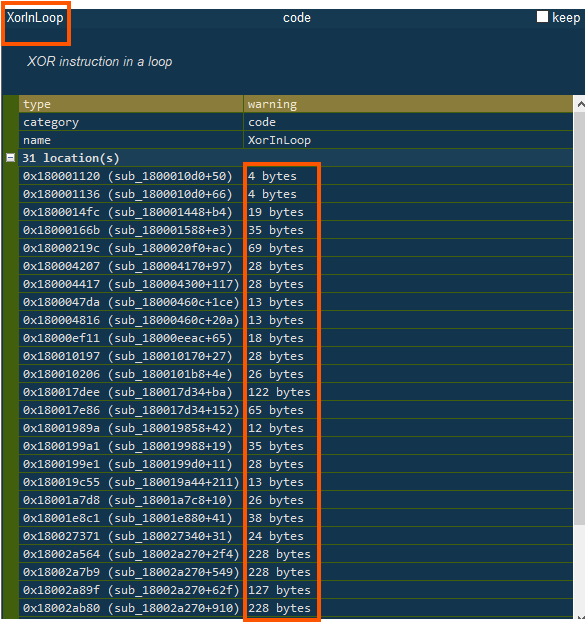Open location 0x1800047da (sub_18000460c+1ce)
585x623 pixels.
131,302
